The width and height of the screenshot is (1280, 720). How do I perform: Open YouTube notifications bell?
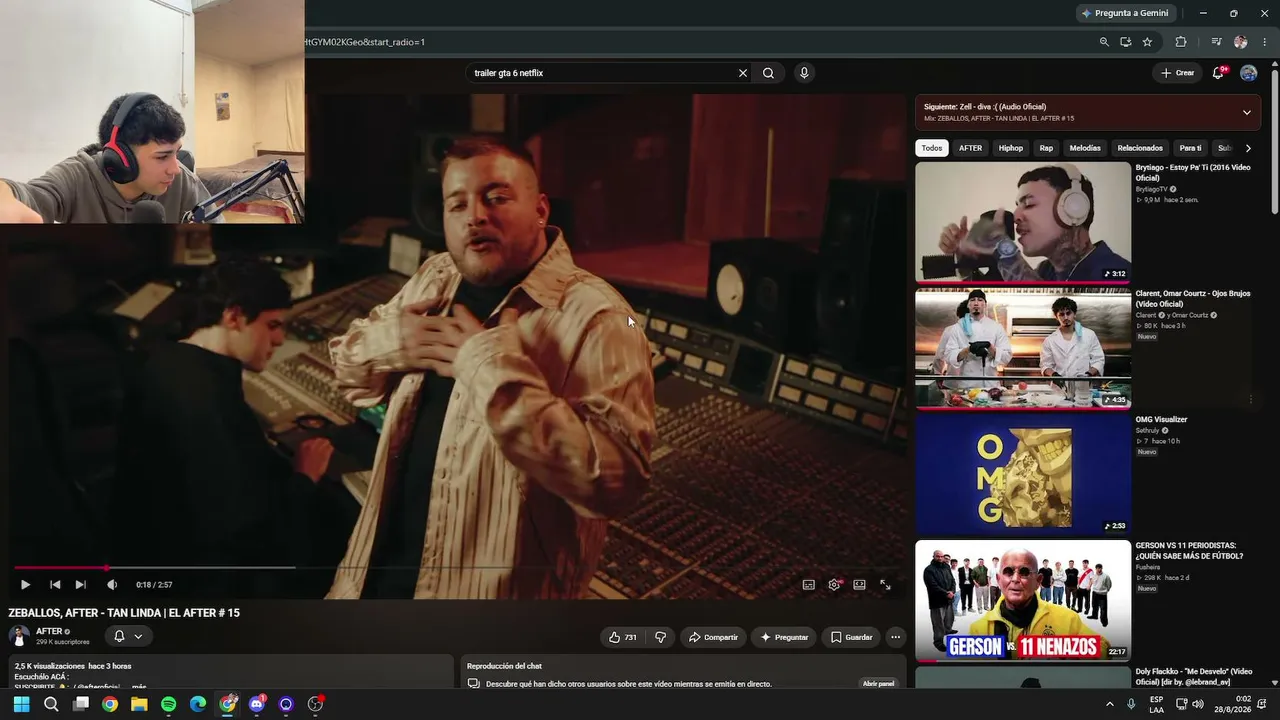coord(1218,73)
